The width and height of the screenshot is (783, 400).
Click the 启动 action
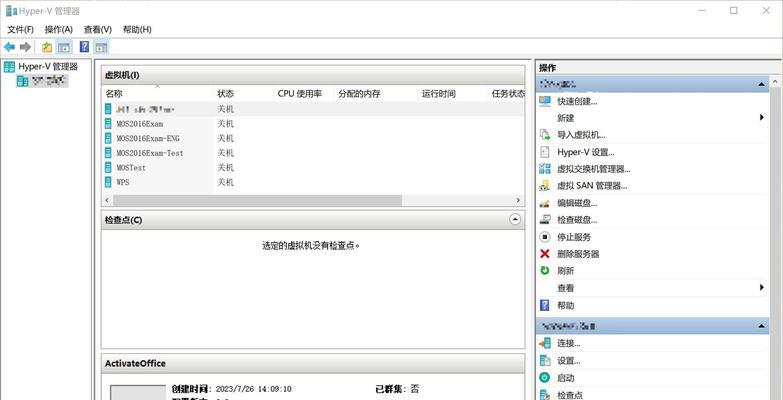point(566,378)
